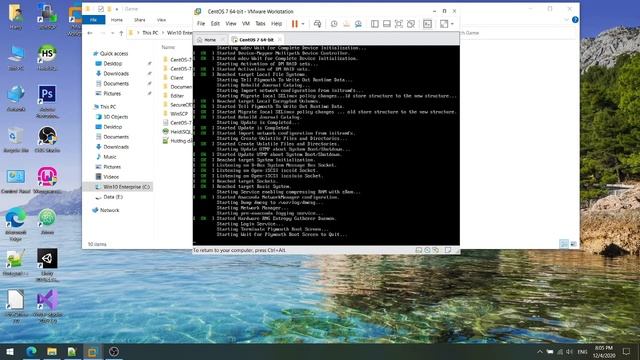Switch to details view icon in File Explorer
The image size is (640, 360).
pyautogui.click(x=564, y=244)
